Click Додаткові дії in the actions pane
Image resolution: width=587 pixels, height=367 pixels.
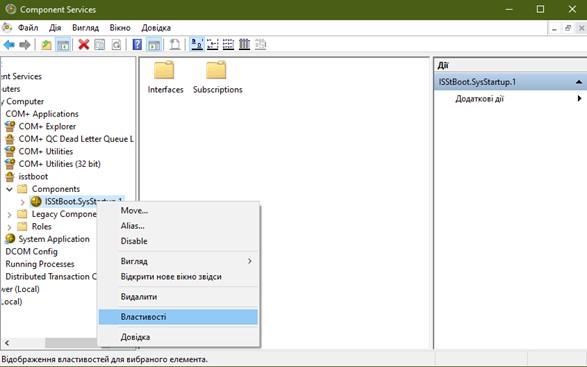pyautogui.click(x=479, y=99)
